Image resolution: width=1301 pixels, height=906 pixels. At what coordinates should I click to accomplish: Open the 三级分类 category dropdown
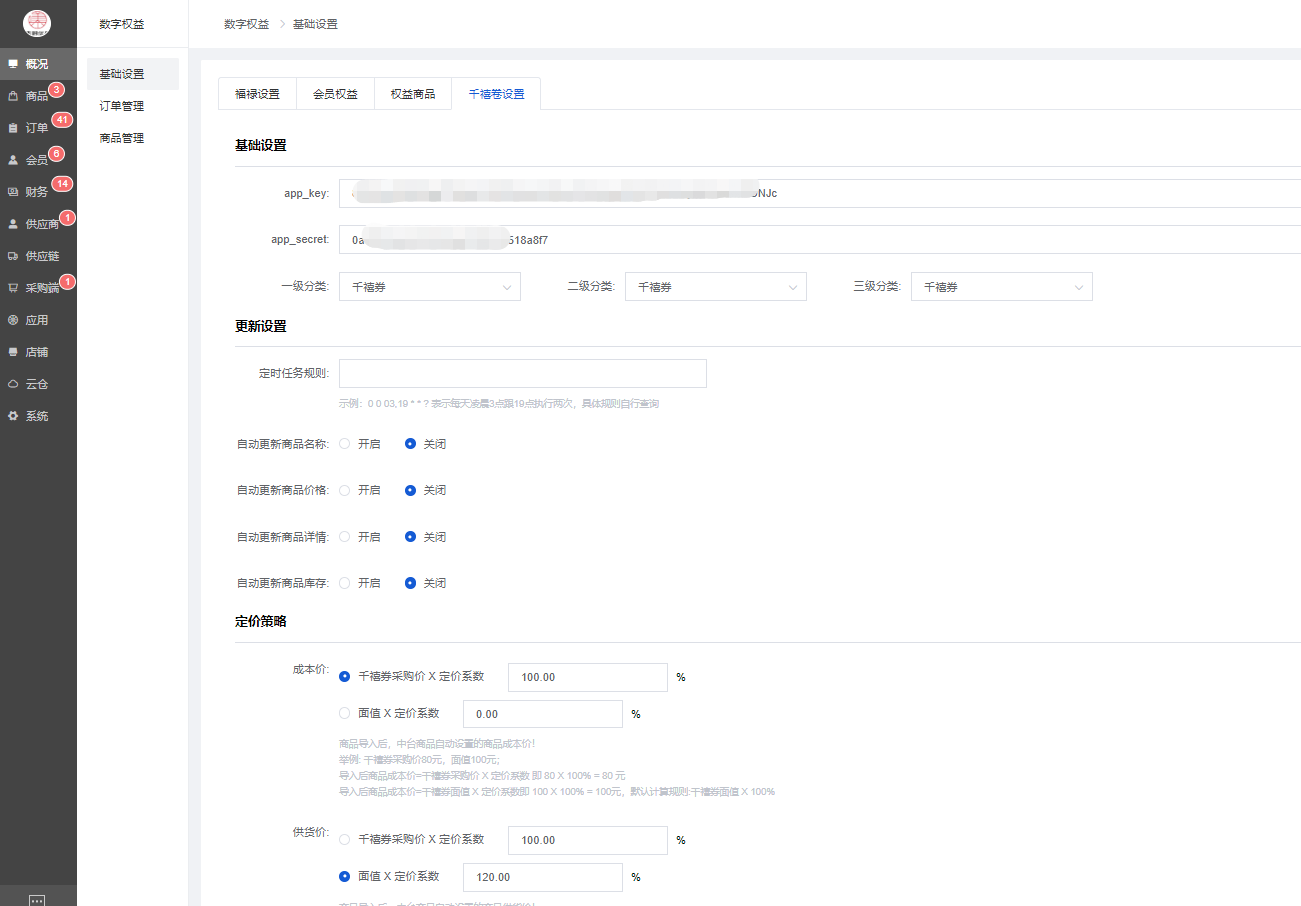1002,287
